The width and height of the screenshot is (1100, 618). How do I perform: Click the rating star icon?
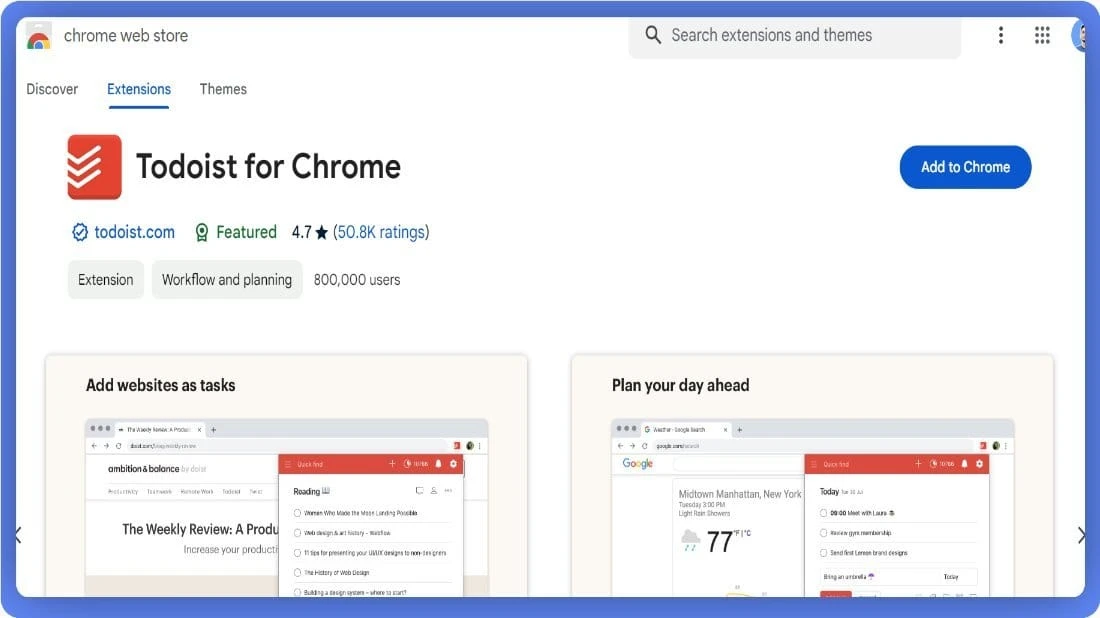click(321, 232)
